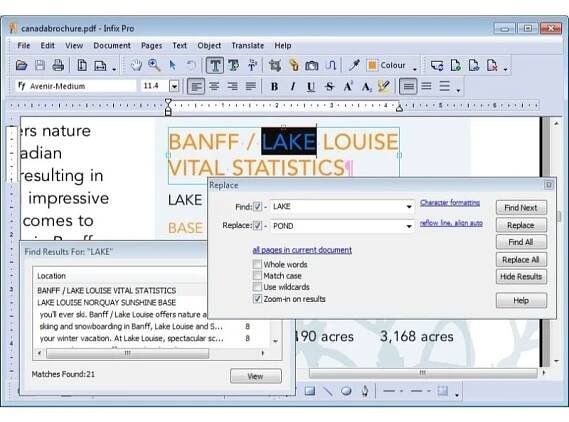569x422 pixels.
Task: Toggle the Find field checkbox
Action: pyautogui.click(x=257, y=207)
